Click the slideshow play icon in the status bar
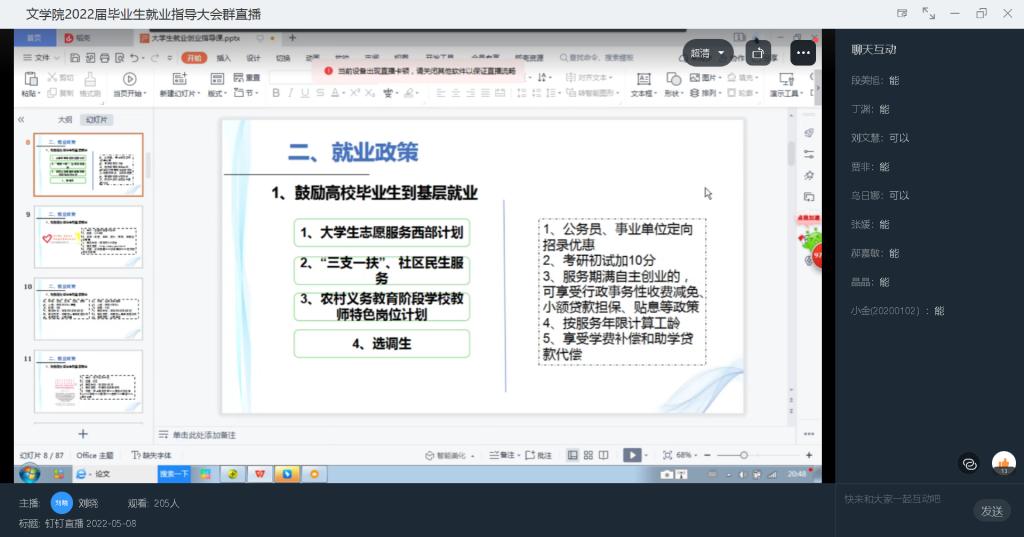 pyautogui.click(x=631, y=455)
